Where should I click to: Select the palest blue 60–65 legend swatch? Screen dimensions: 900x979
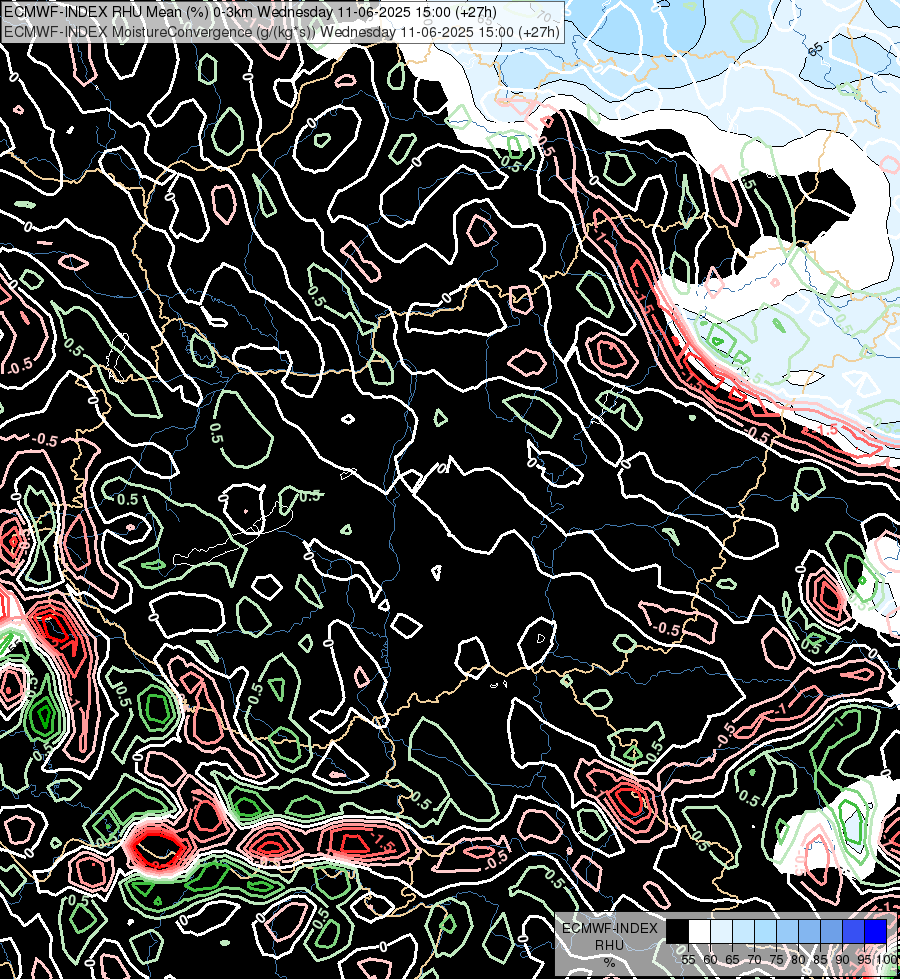click(721, 931)
